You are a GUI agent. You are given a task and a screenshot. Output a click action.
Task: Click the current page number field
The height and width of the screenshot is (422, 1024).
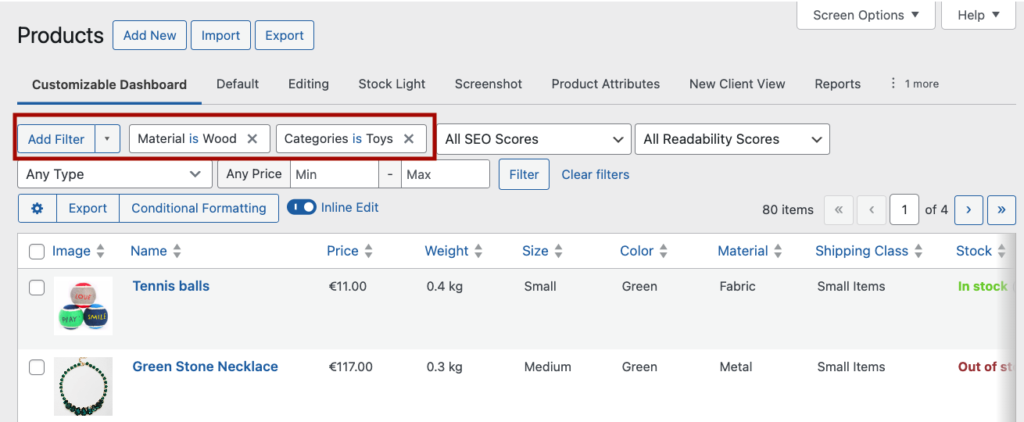(904, 210)
